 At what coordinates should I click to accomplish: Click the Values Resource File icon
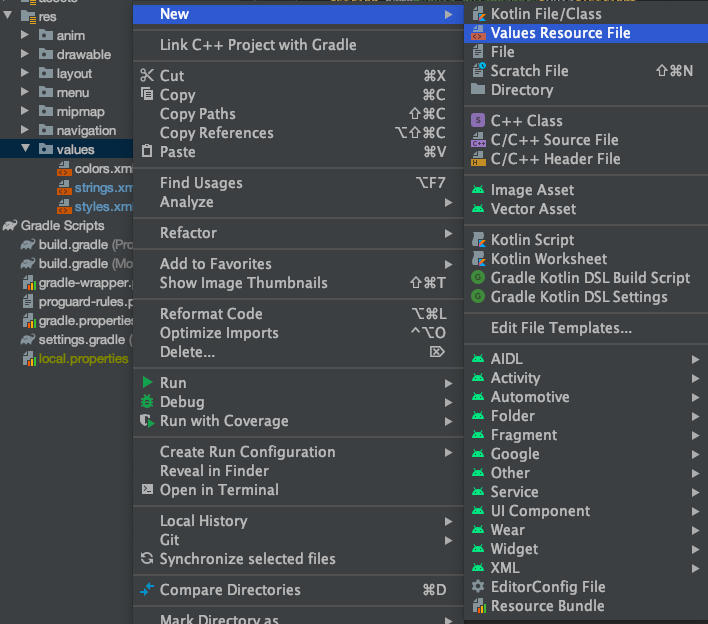pos(478,33)
